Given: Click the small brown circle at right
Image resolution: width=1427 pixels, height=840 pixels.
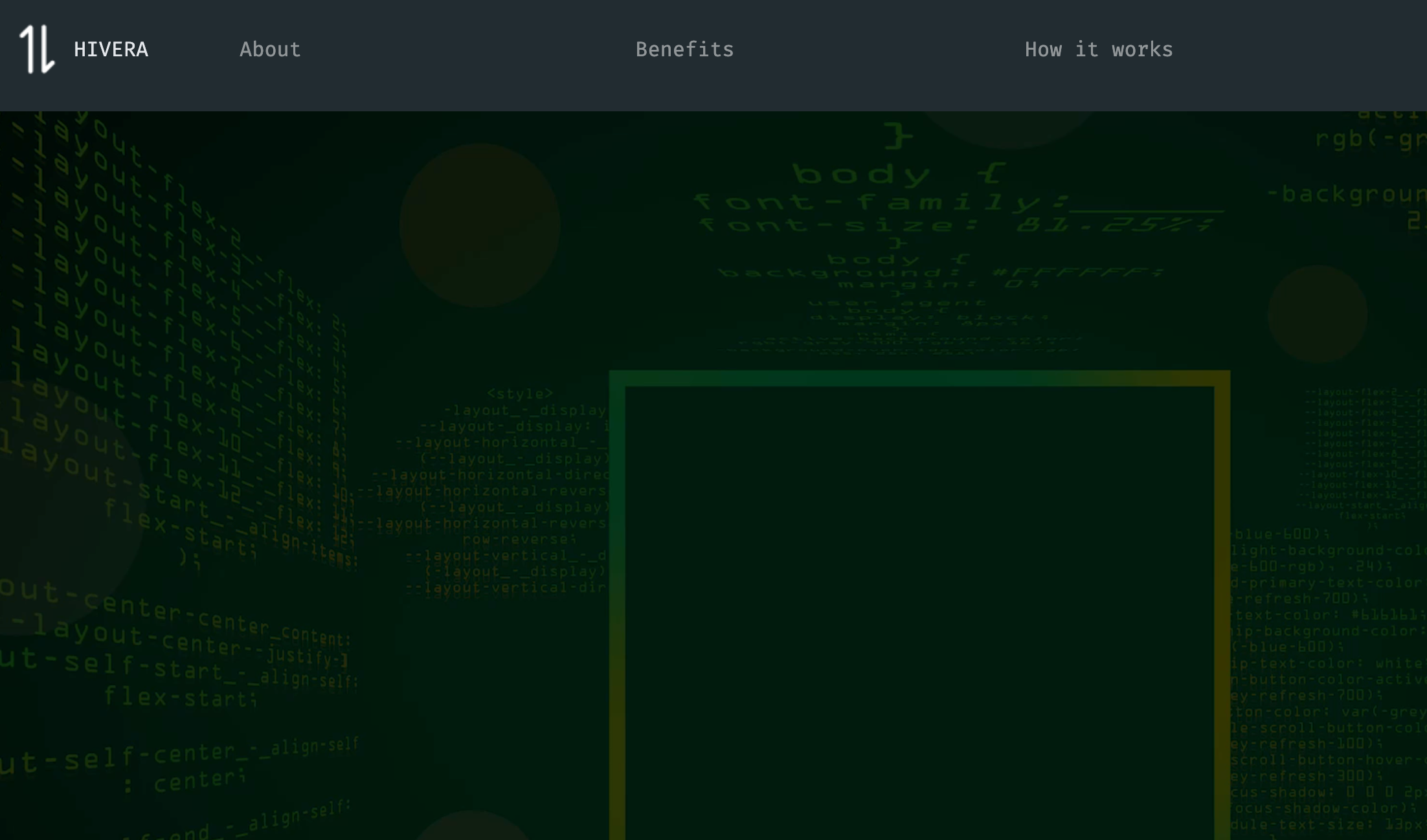Looking at the screenshot, I should [x=1317, y=314].
